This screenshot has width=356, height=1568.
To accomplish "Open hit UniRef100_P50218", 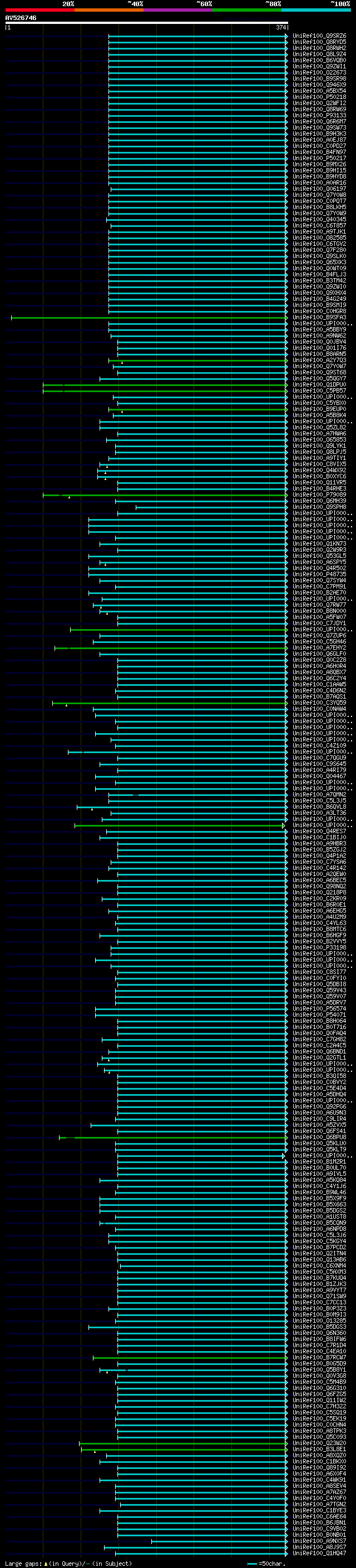I will [319, 97].
